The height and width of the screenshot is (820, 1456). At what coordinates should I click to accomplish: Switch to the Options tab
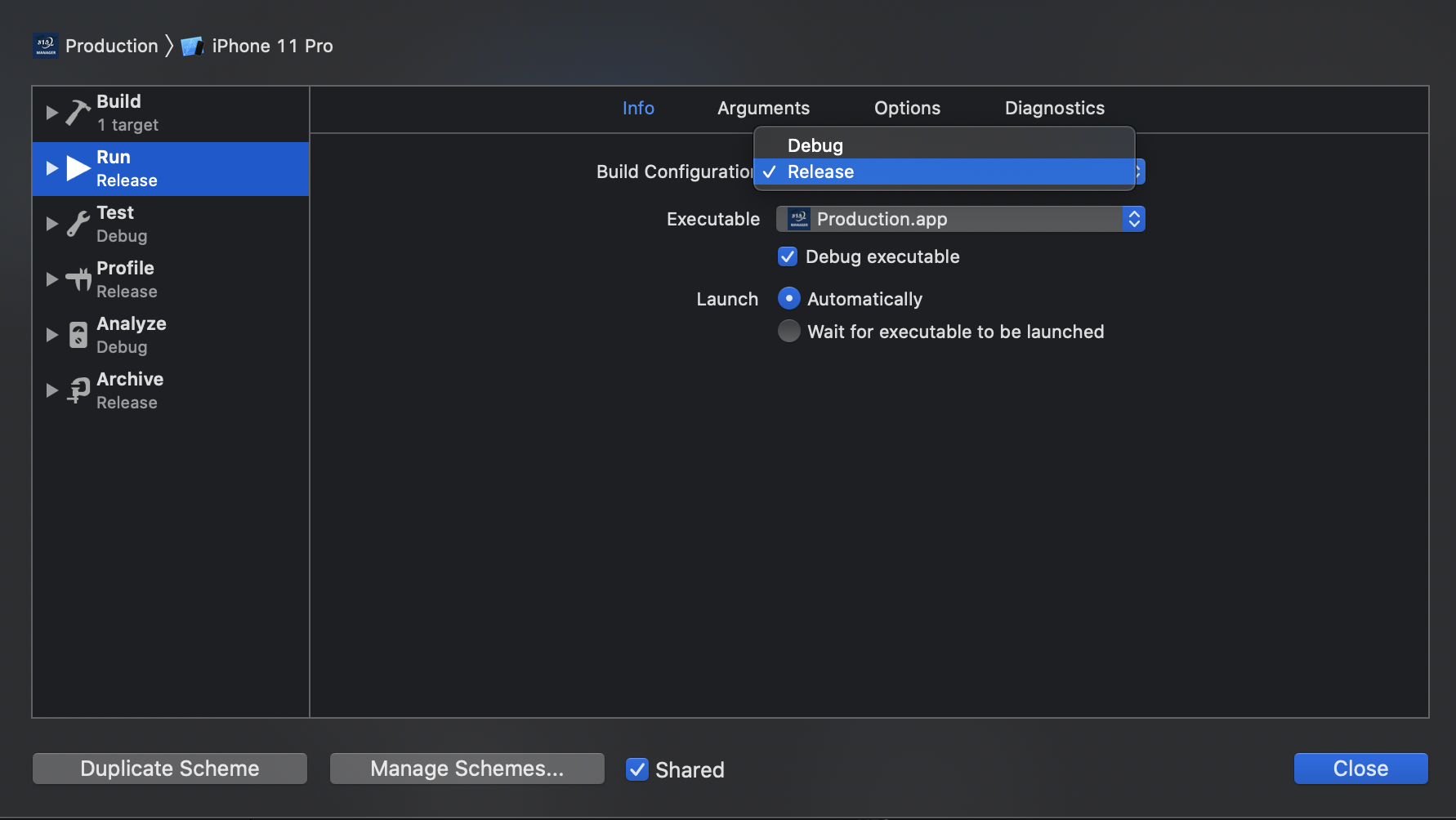907,108
